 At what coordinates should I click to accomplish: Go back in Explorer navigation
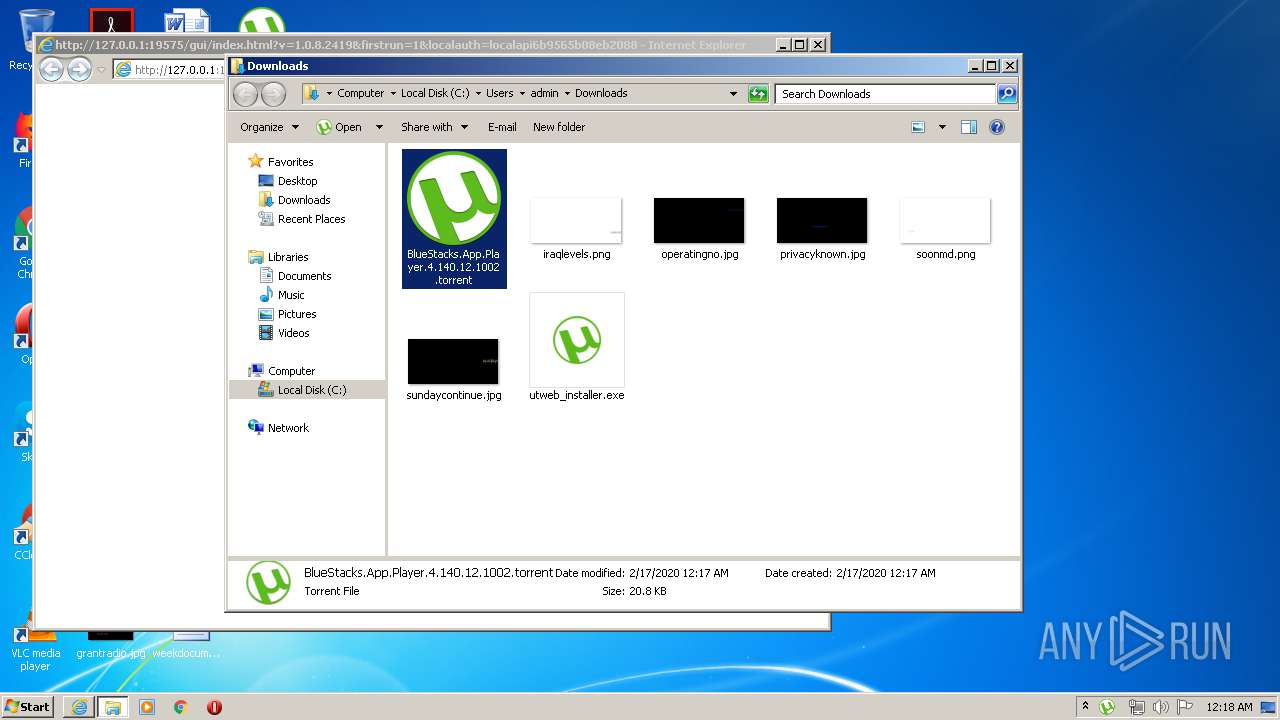tap(245, 94)
